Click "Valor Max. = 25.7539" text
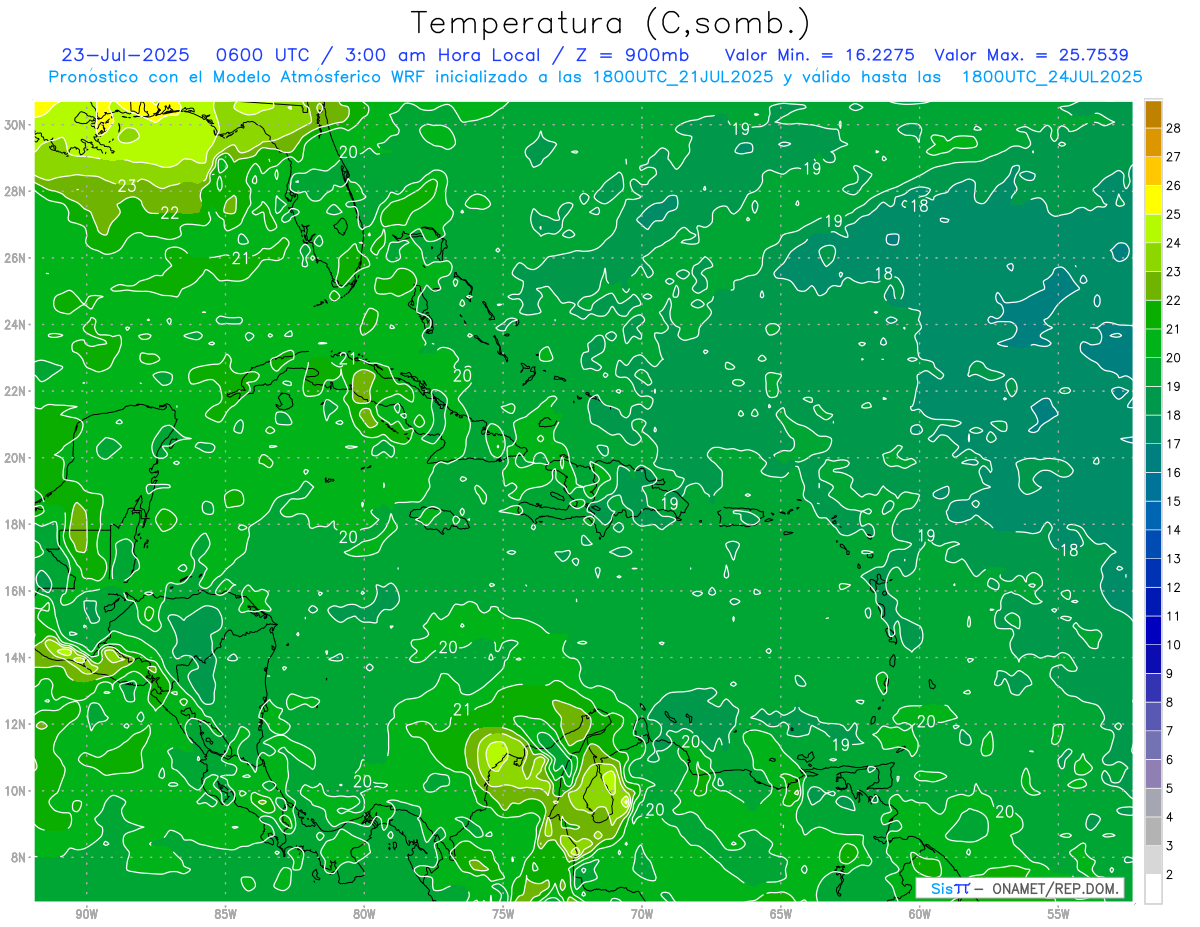Viewport: 1200px width, 927px height. (1031, 55)
